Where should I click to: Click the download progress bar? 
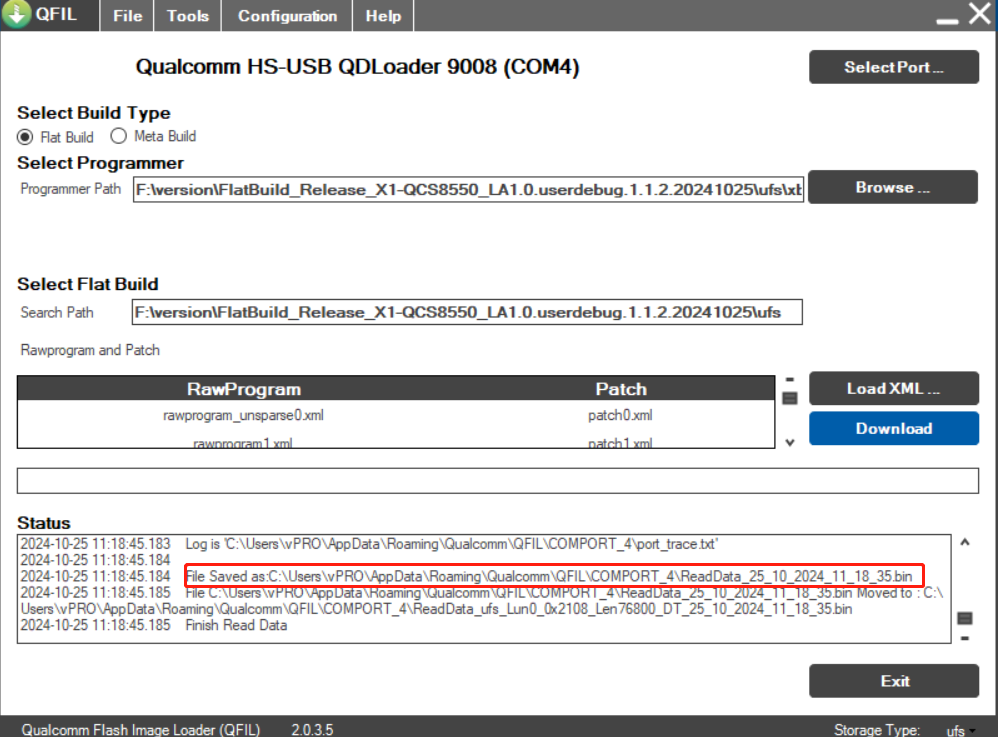(x=497, y=481)
